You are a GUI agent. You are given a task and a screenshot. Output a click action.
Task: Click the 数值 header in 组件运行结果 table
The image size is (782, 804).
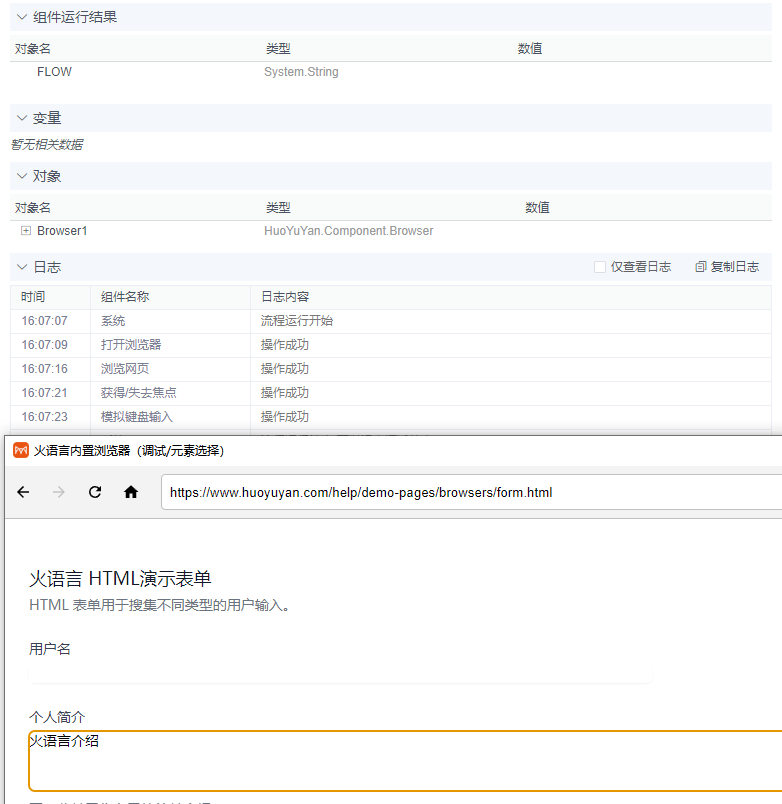click(530, 49)
